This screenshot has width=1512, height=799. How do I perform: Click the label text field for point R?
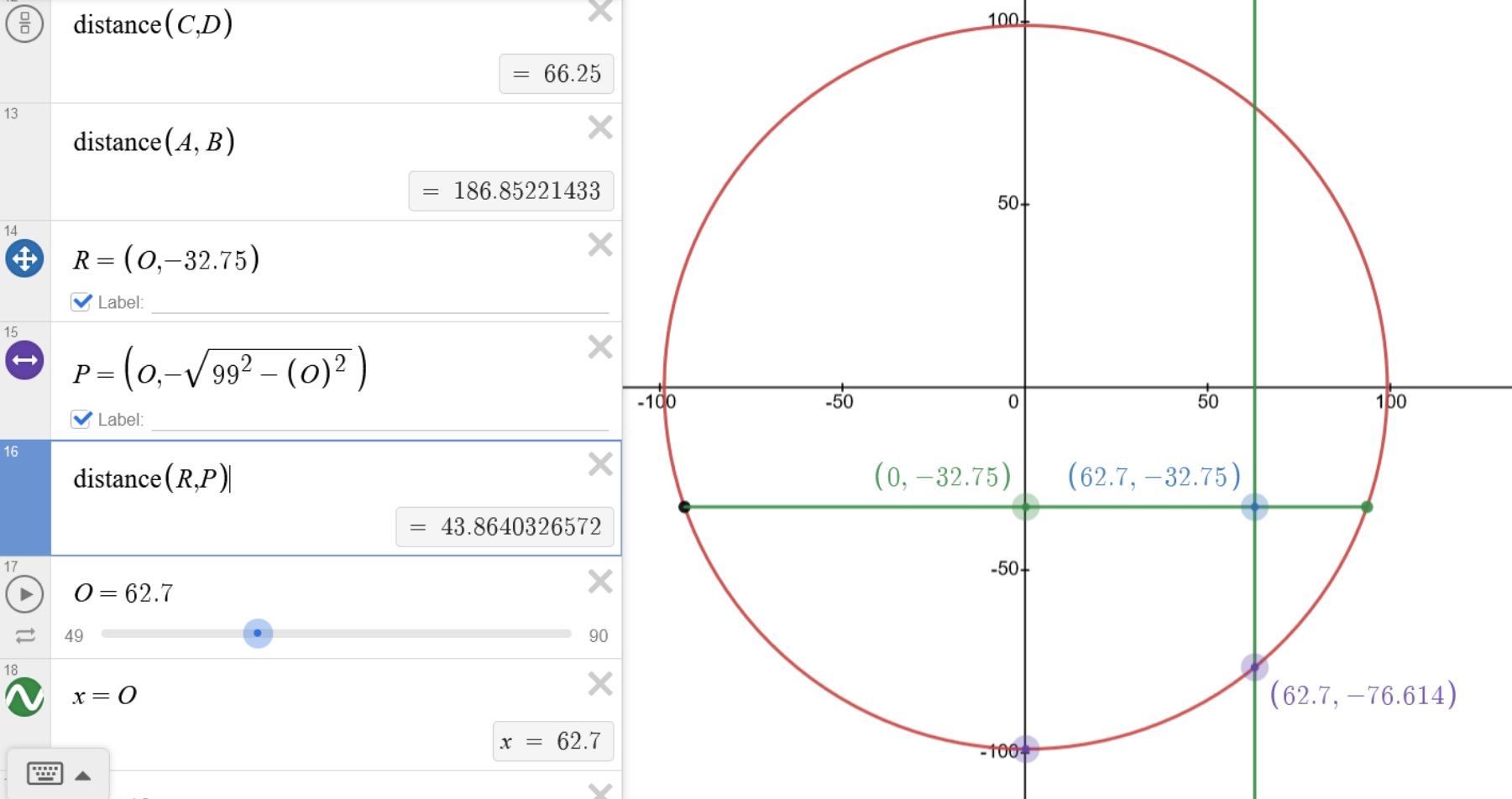pyautogui.click(x=379, y=302)
